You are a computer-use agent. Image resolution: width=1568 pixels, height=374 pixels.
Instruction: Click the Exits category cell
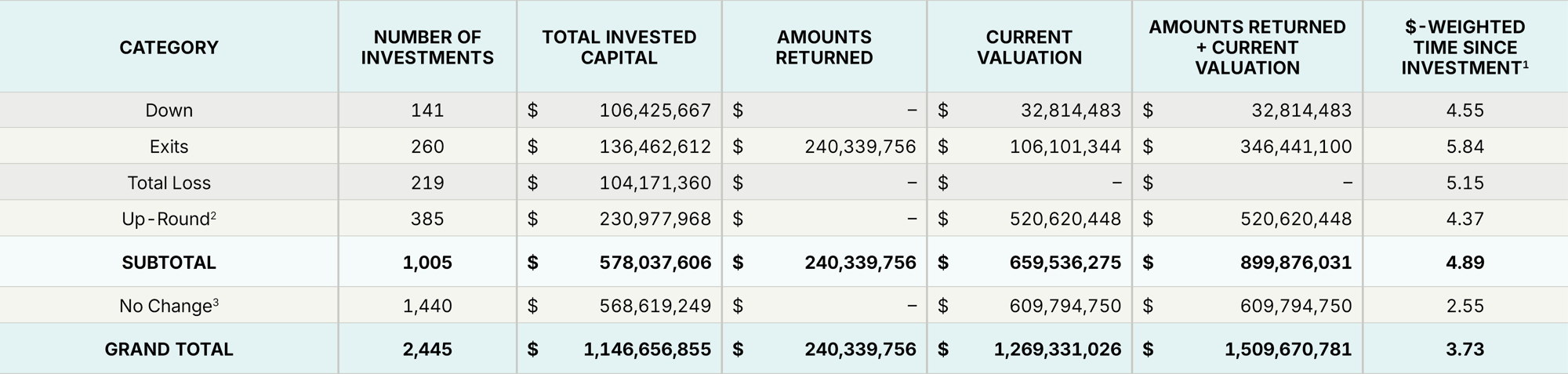(169, 147)
